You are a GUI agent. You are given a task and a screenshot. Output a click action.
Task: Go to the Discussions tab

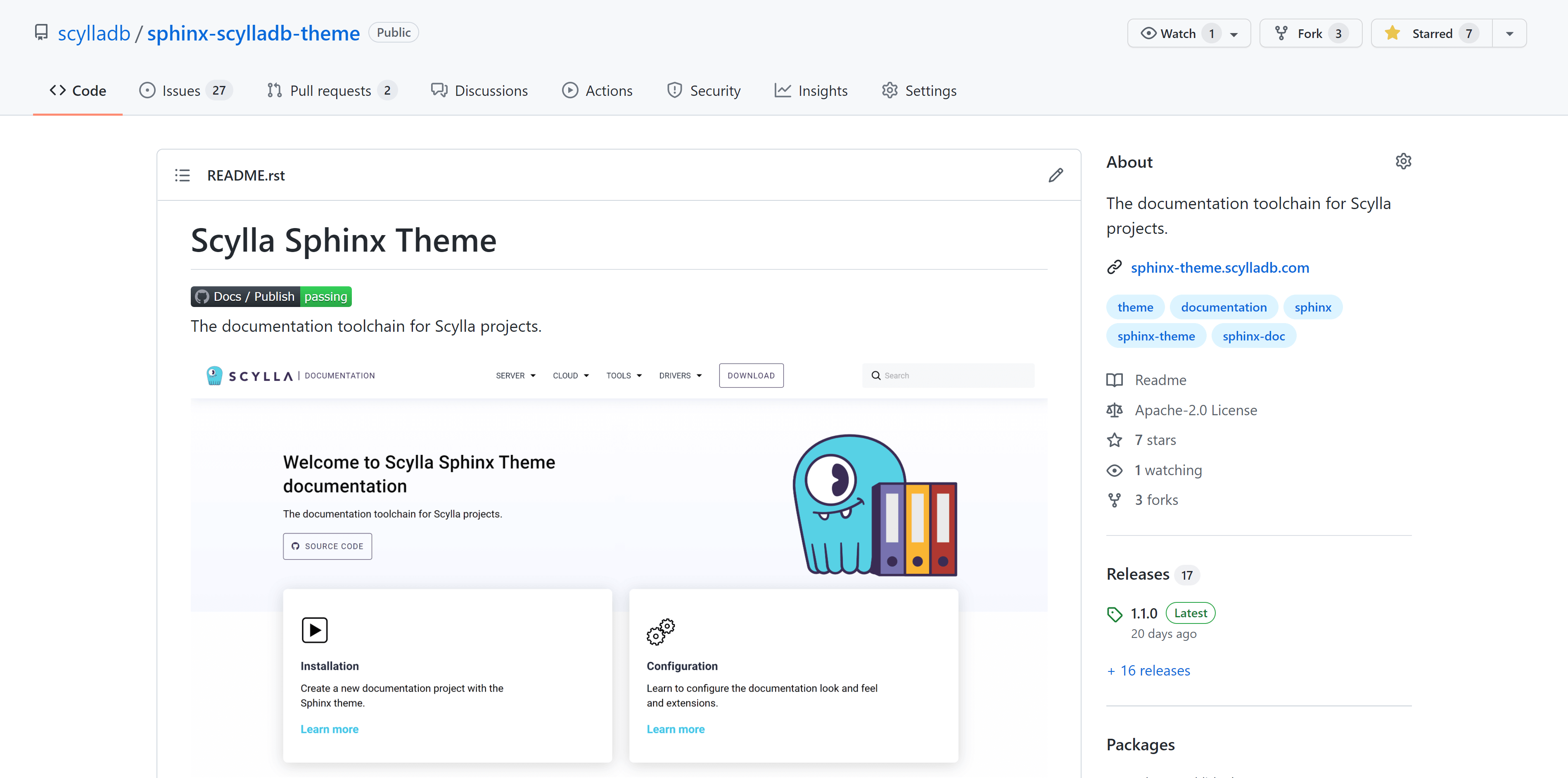480,91
